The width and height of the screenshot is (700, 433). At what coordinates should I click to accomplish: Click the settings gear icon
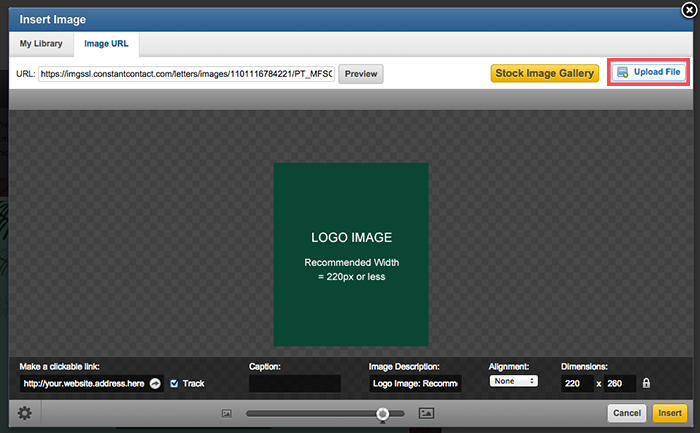point(24,413)
